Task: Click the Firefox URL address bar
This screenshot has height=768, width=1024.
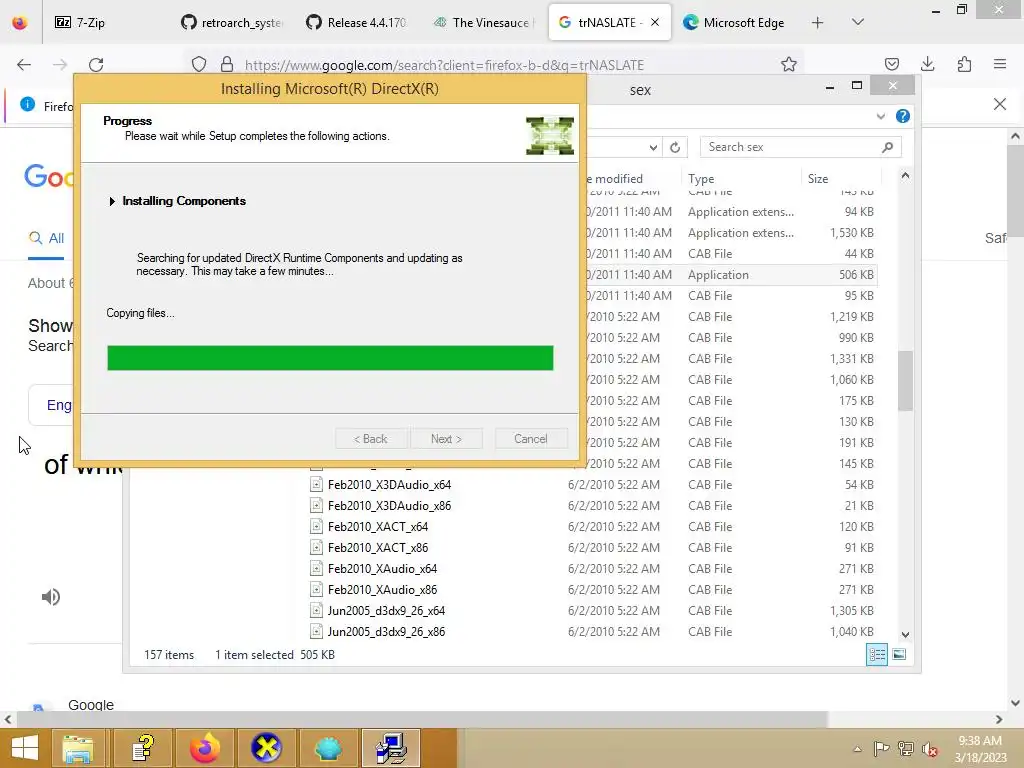Action: (x=444, y=65)
